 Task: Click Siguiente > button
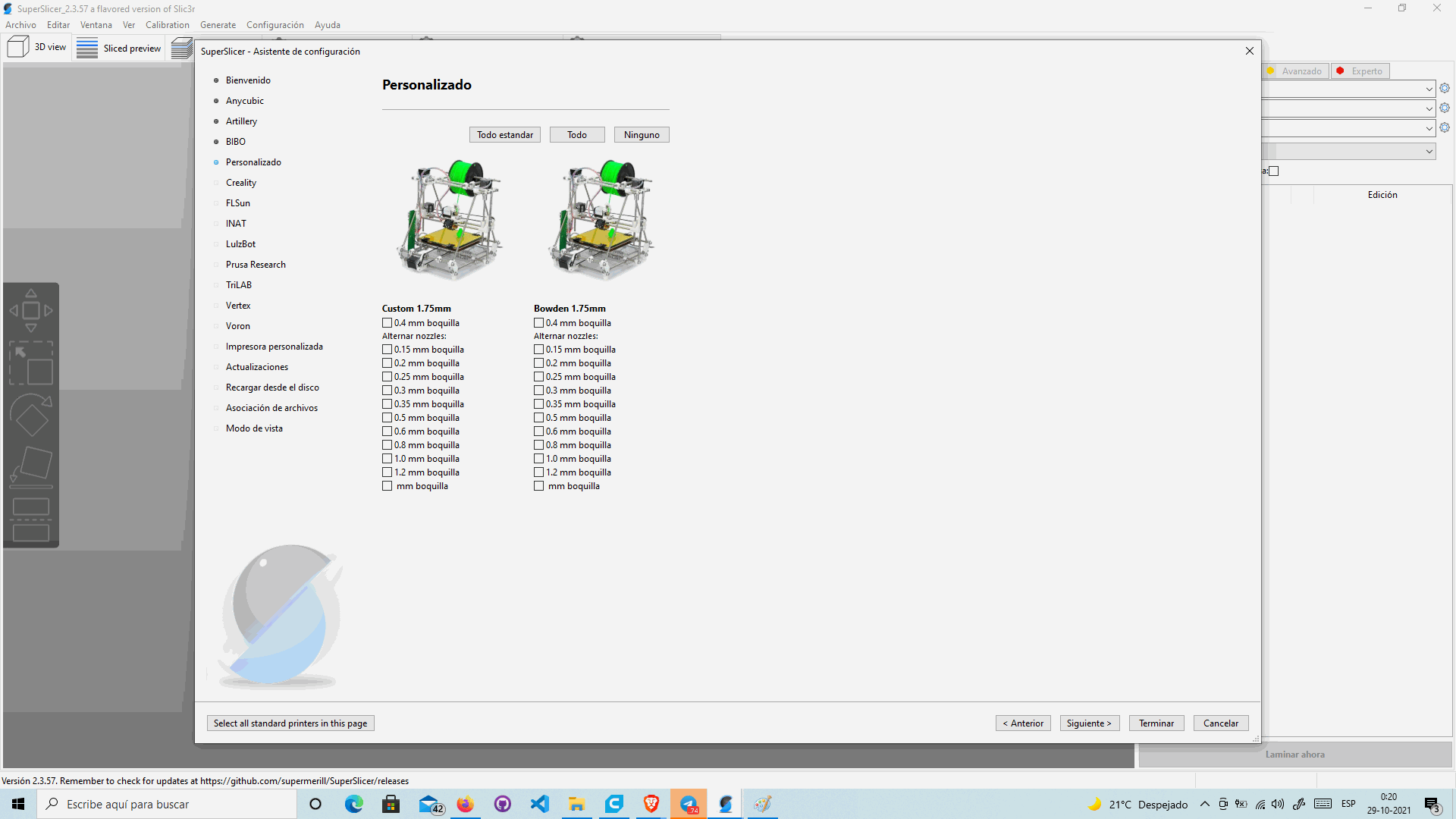1089,723
